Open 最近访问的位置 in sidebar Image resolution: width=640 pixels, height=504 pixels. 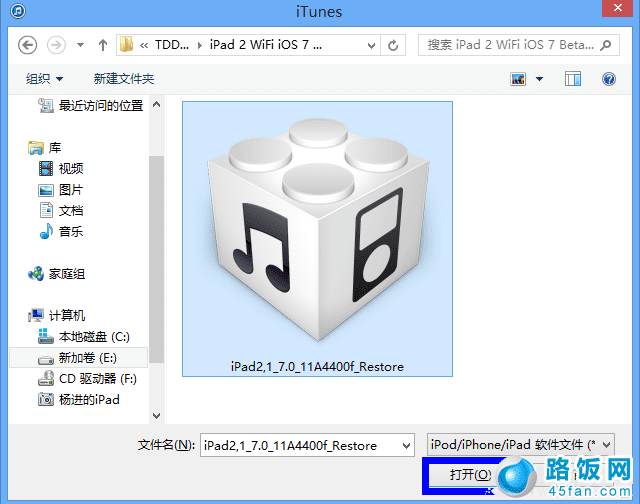coord(91,106)
